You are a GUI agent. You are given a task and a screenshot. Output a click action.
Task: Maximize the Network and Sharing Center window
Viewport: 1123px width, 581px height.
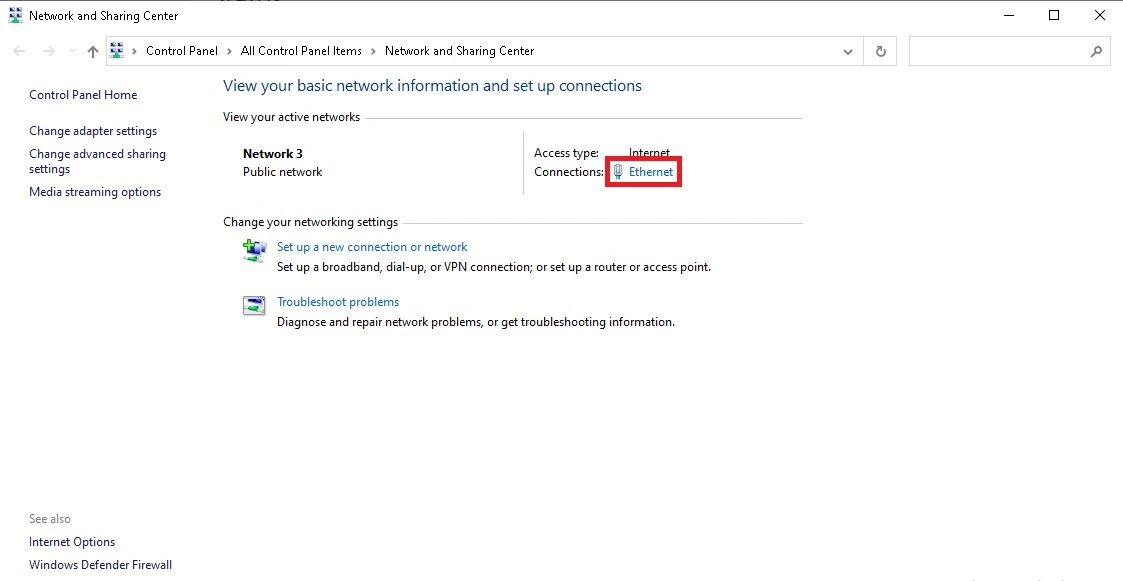coord(1054,15)
